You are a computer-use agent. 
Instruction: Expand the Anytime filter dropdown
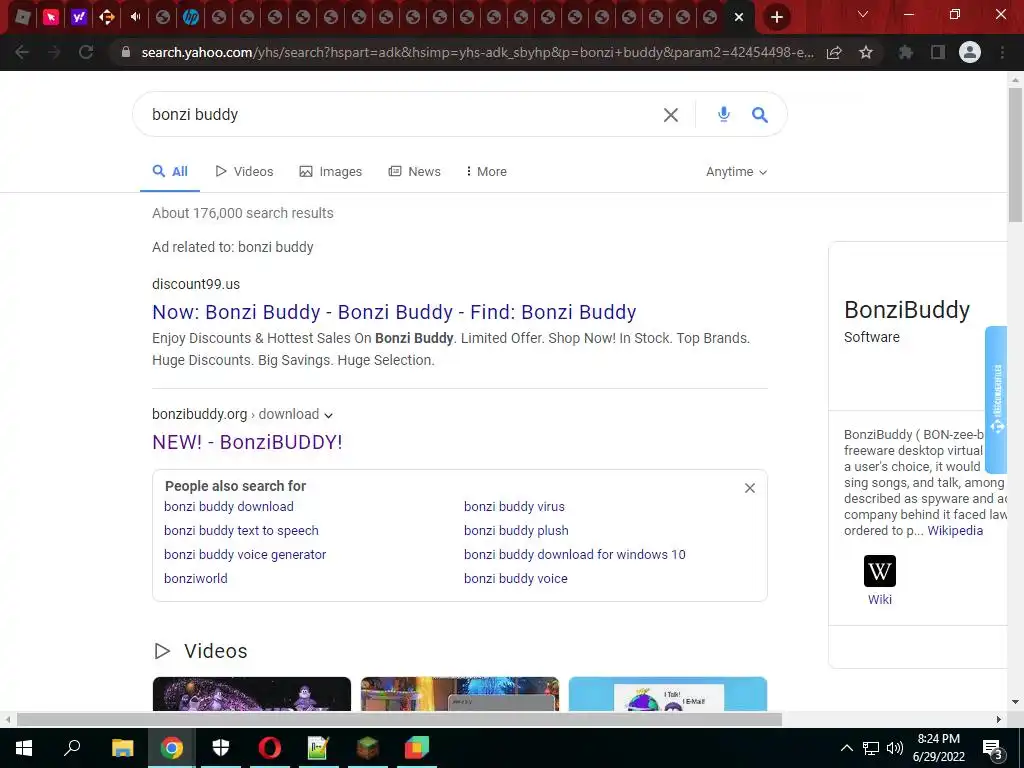click(737, 172)
